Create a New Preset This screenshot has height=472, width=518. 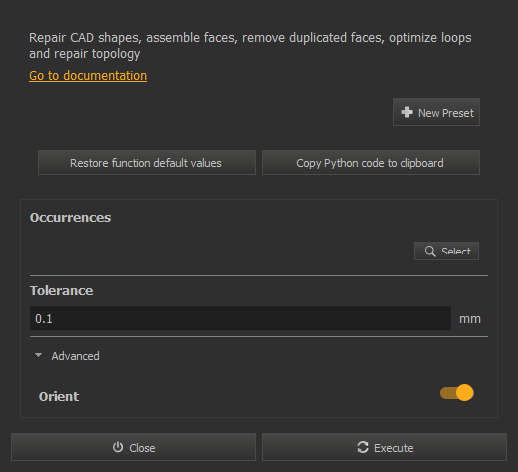[436, 112]
